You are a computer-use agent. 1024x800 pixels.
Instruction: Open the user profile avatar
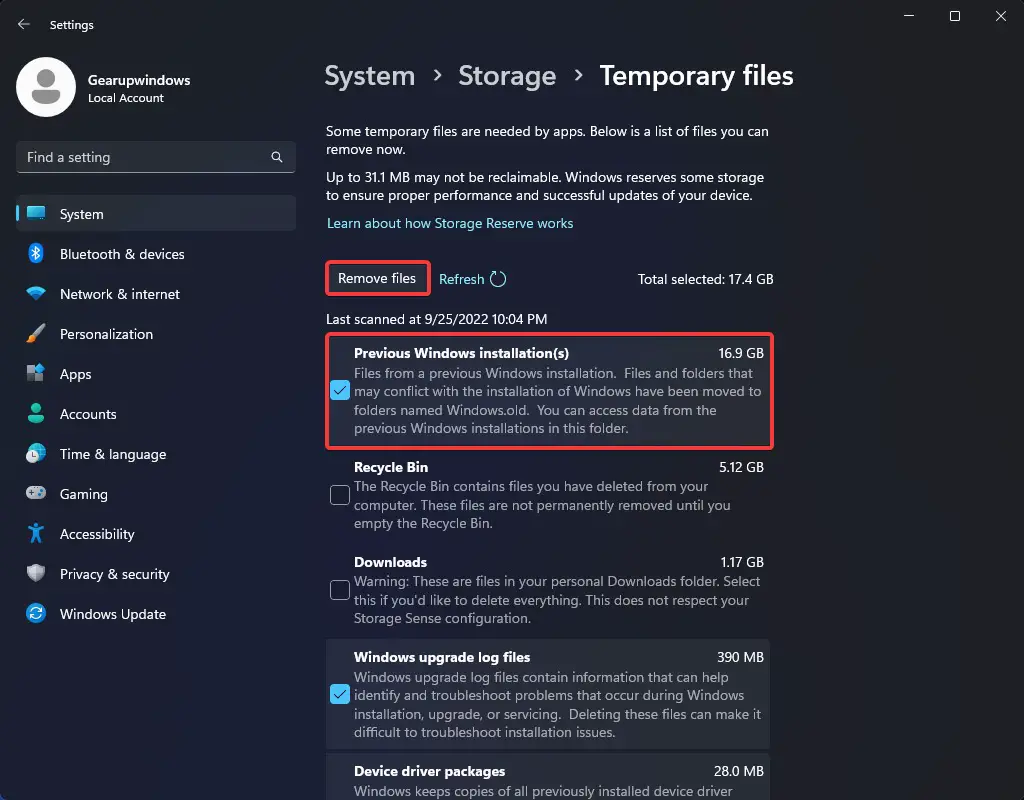[46, 87]
